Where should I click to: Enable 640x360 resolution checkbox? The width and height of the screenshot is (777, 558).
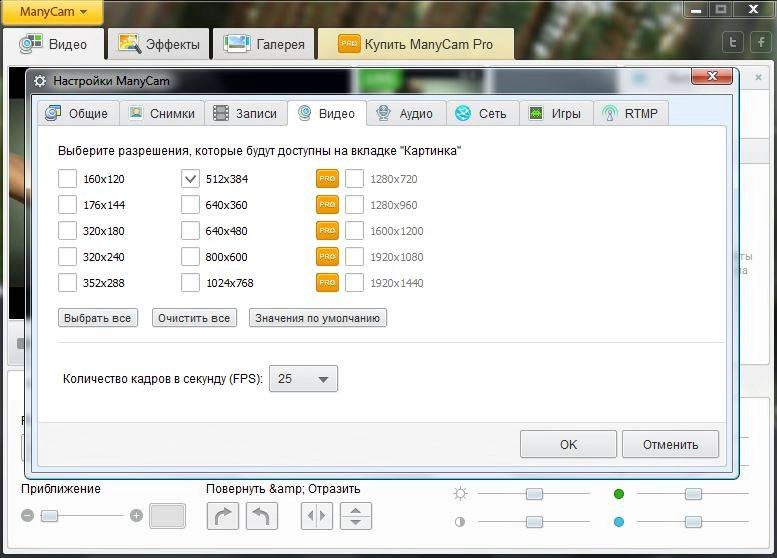pos(190,205)
